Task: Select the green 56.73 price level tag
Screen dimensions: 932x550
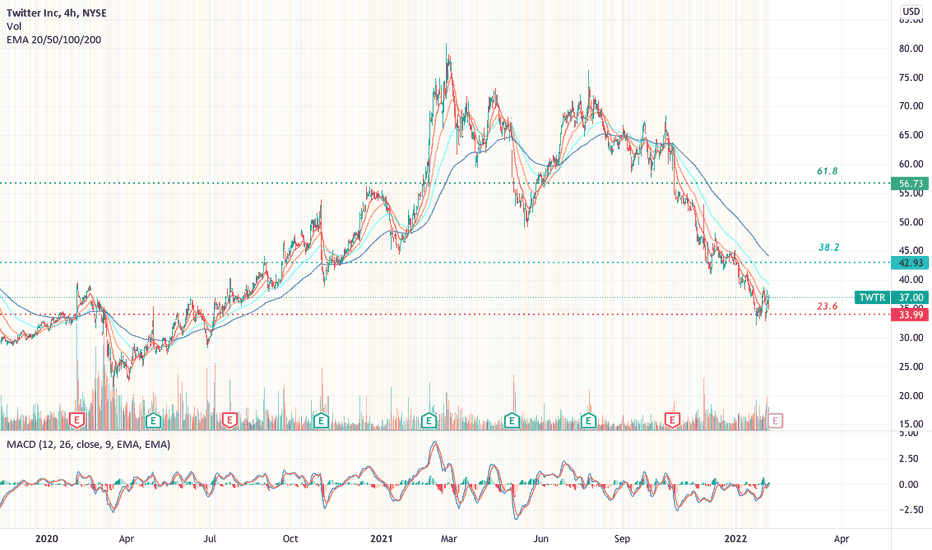Action: [911, 184]
